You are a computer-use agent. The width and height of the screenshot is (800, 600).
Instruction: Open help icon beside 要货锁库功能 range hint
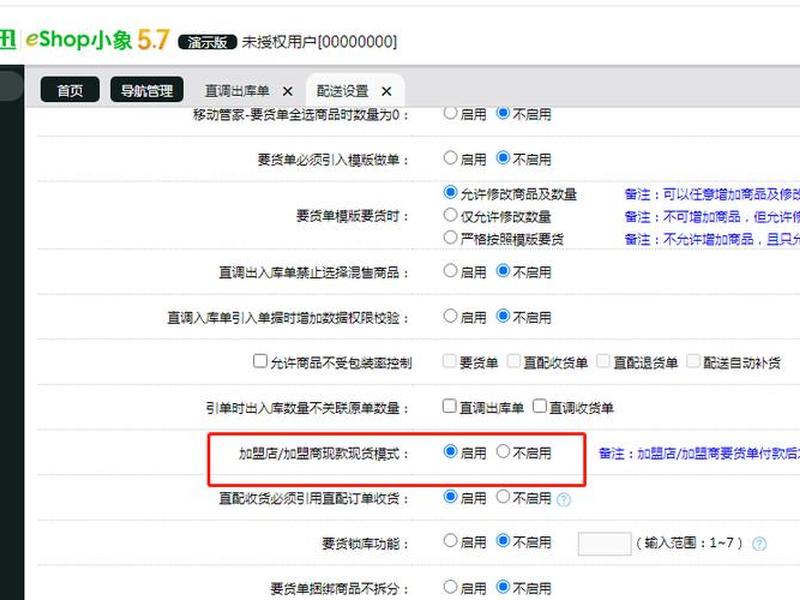click(759, 544)
